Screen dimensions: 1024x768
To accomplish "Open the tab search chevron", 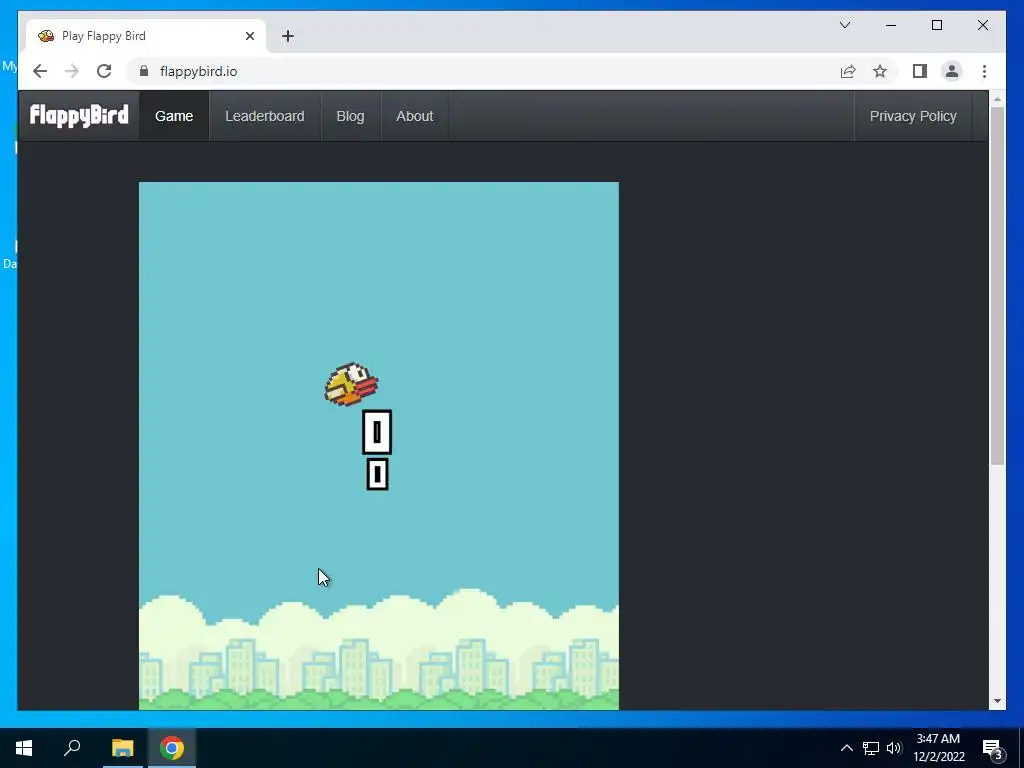I will [x=845, y=25].
